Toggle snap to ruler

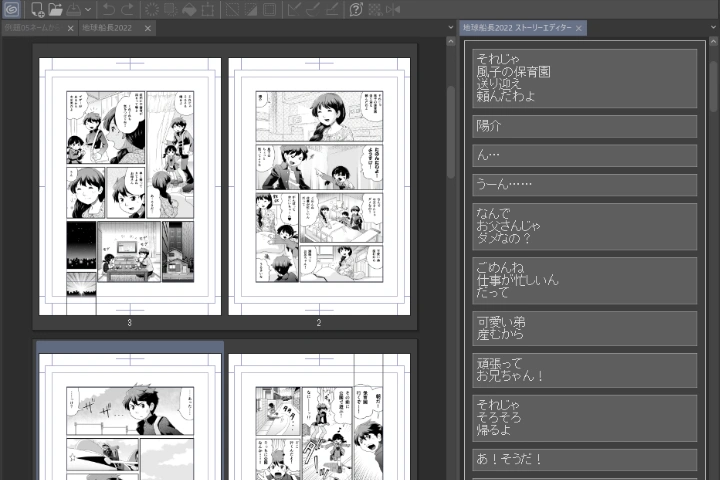click(293, 9)
